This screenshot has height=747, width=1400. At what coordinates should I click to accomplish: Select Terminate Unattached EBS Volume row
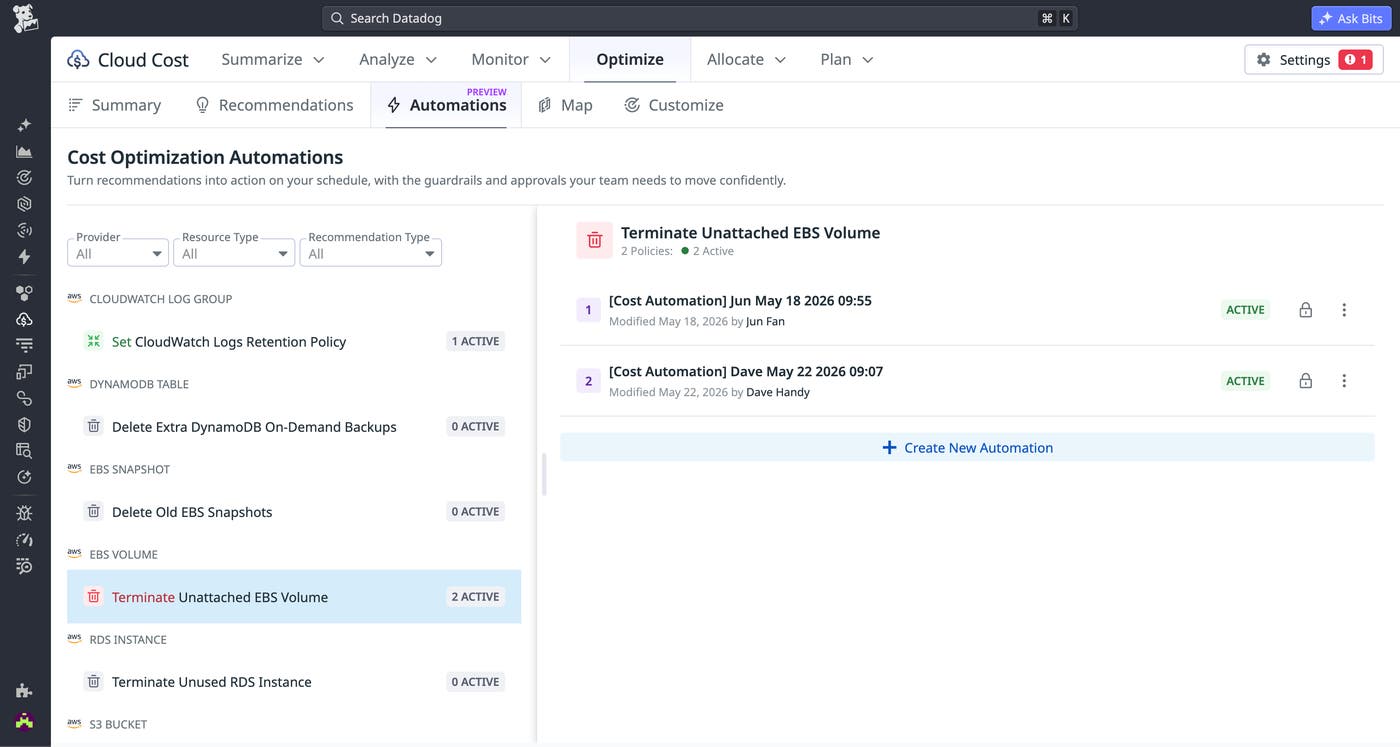294,597
